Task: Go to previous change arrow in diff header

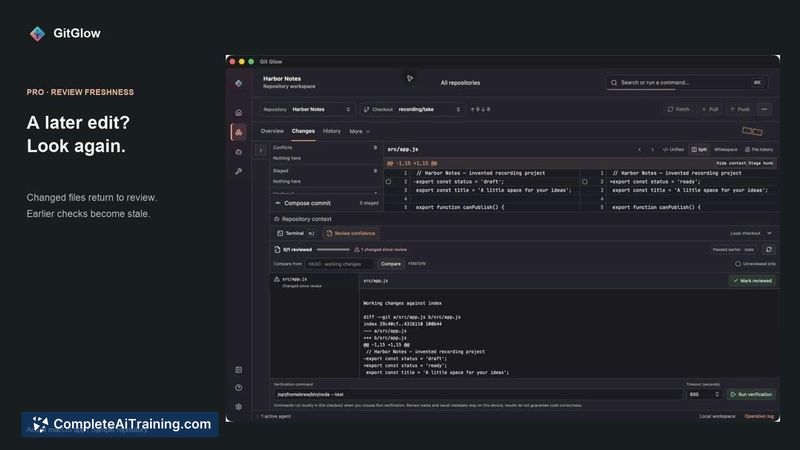Action: click(639, 149)
